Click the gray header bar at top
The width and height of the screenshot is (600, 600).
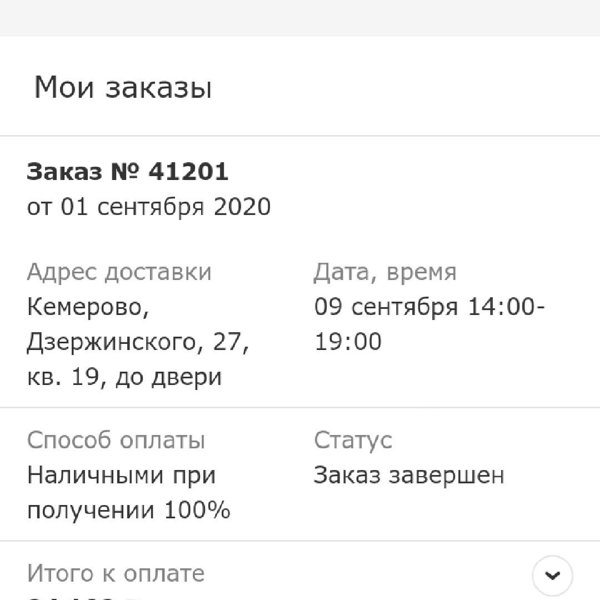(x=300, y=18)
